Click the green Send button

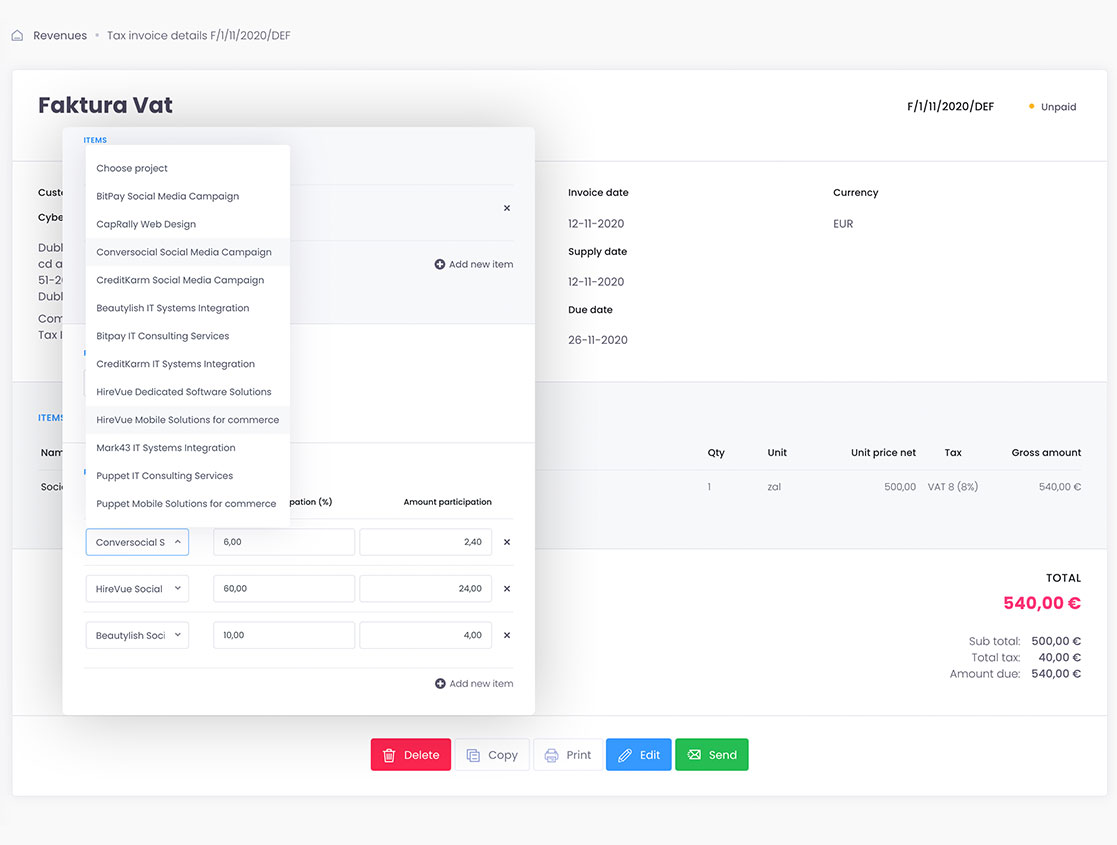[712, 755]
